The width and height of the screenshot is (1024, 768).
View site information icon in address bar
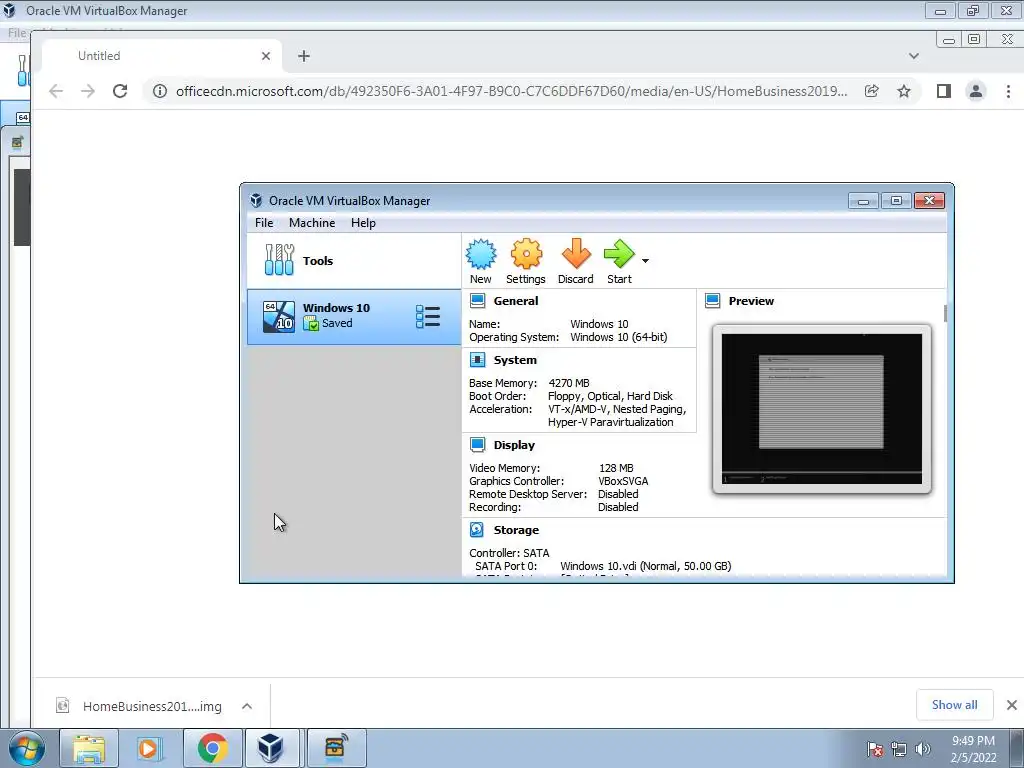(x=159, y=91)
